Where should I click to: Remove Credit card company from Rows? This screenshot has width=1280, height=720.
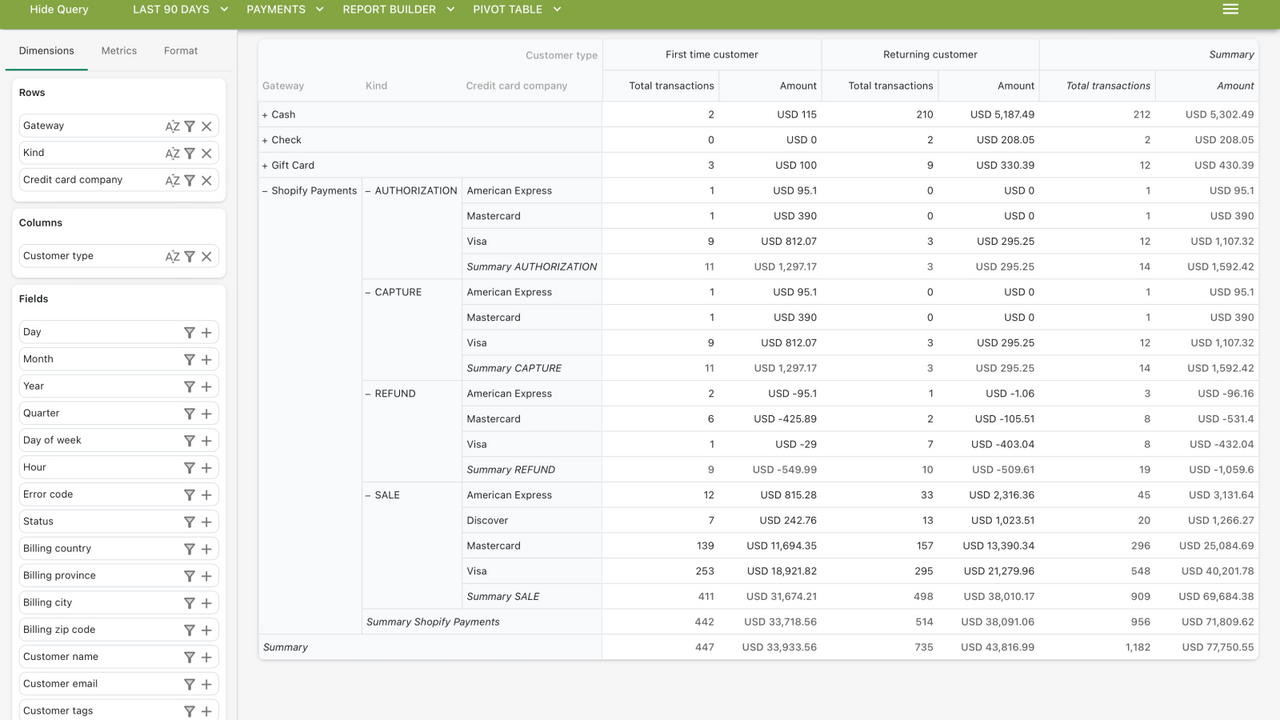206,179
